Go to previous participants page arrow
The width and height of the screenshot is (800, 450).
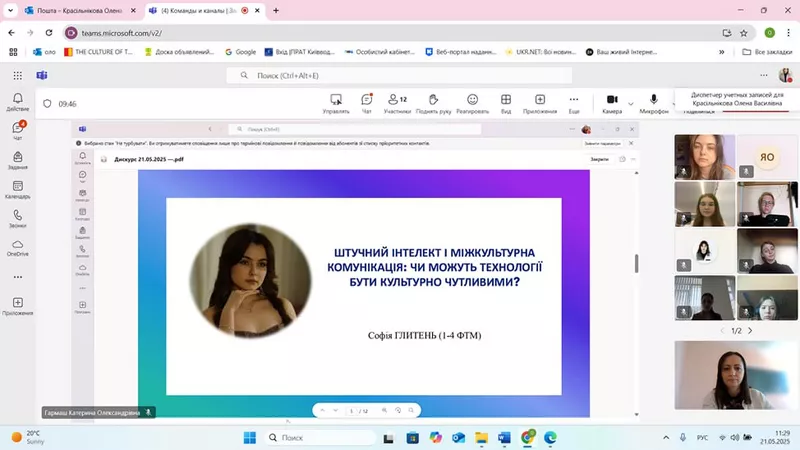pos(722,331)
